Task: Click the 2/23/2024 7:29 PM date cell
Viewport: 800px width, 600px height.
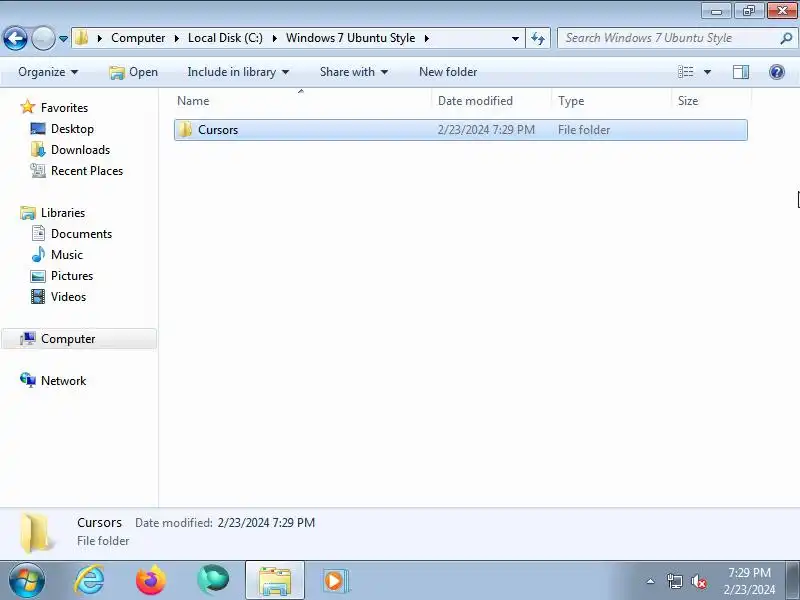Action: pos(486,130)
